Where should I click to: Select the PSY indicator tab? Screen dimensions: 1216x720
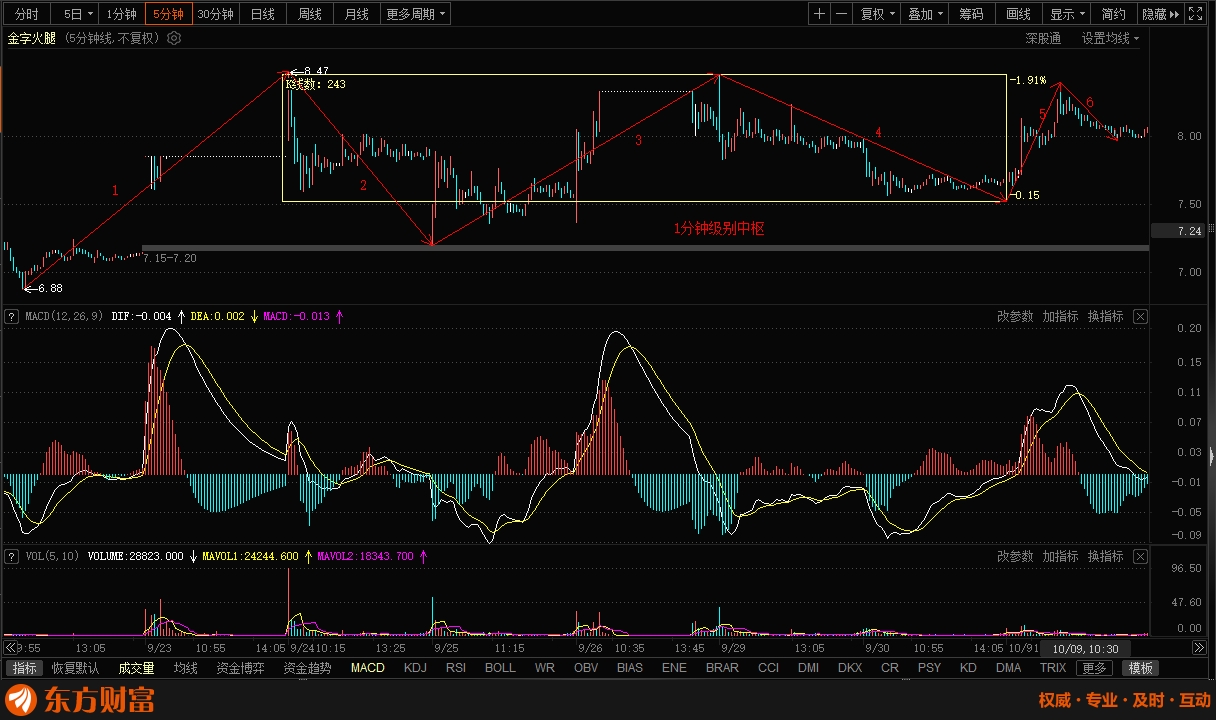coord(929,668)
